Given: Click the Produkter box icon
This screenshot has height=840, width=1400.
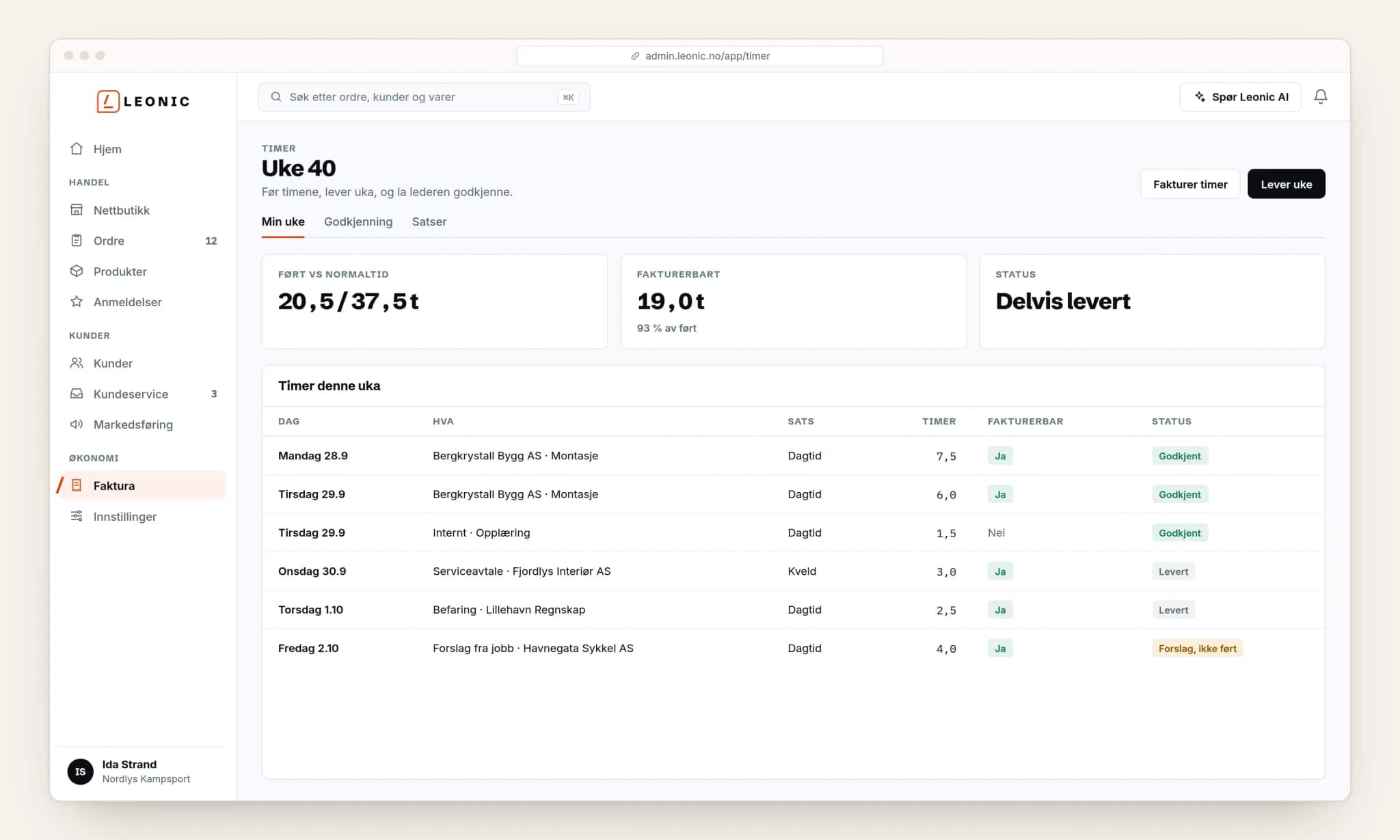Looking at the screenshot, I should (77, 271).
